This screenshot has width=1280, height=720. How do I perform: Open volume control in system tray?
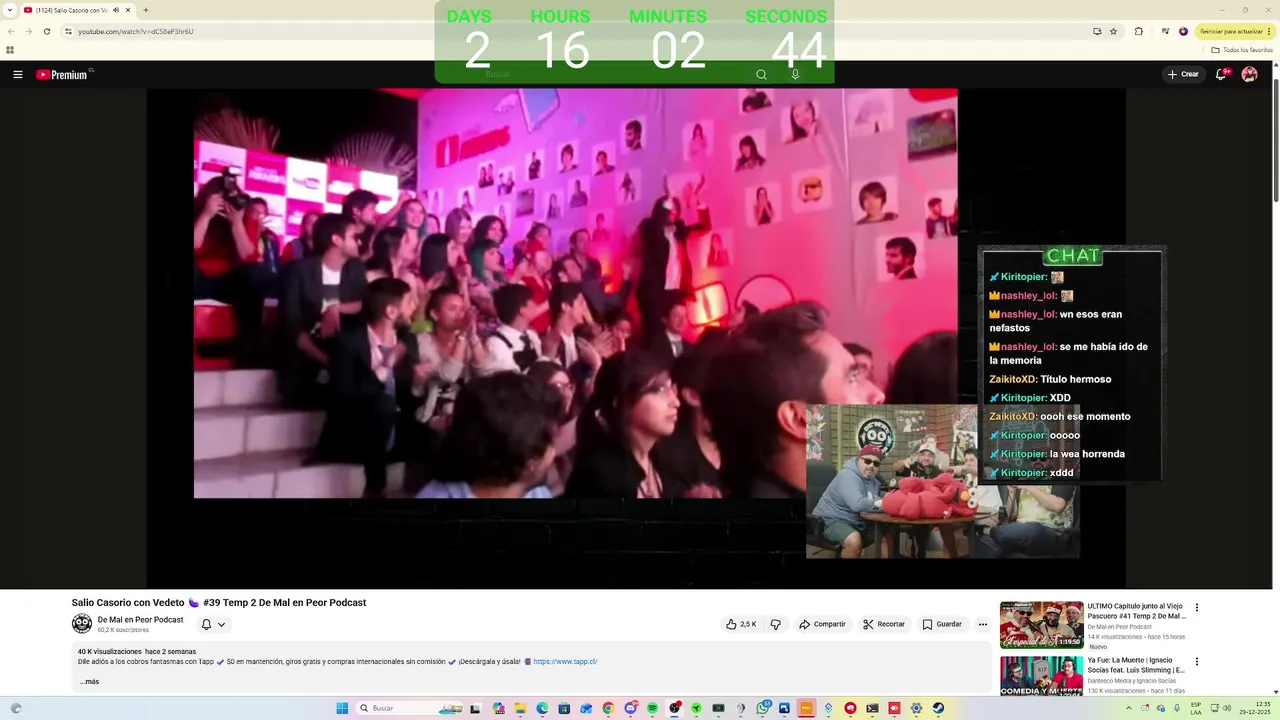point(1228,708)
